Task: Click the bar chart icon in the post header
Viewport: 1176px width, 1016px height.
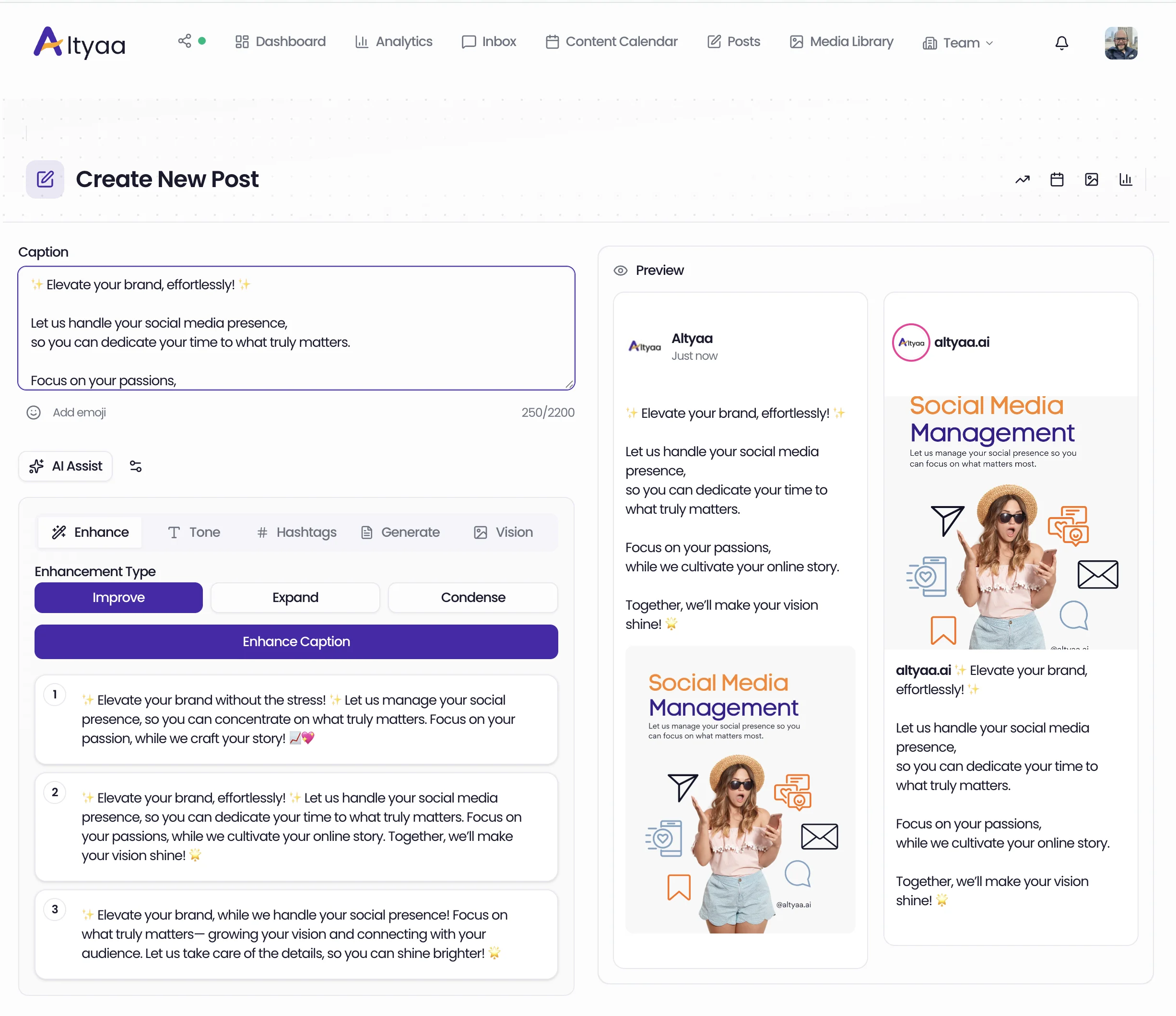Action: pos(1126,179)
